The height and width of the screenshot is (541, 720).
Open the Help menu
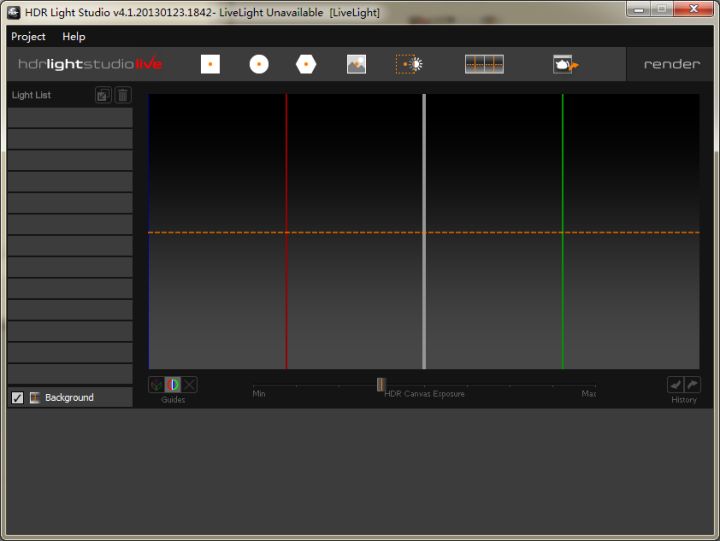[x=73, y=37]
